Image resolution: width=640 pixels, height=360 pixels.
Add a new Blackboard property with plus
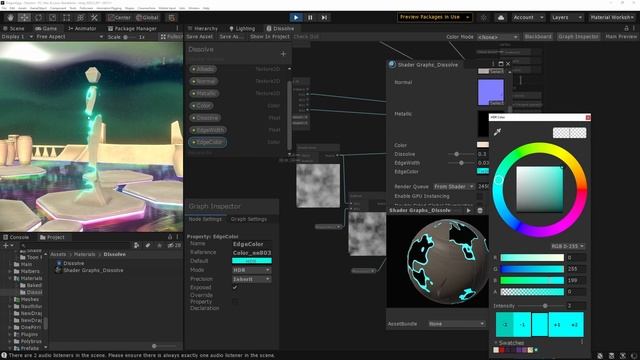(283, 53)
